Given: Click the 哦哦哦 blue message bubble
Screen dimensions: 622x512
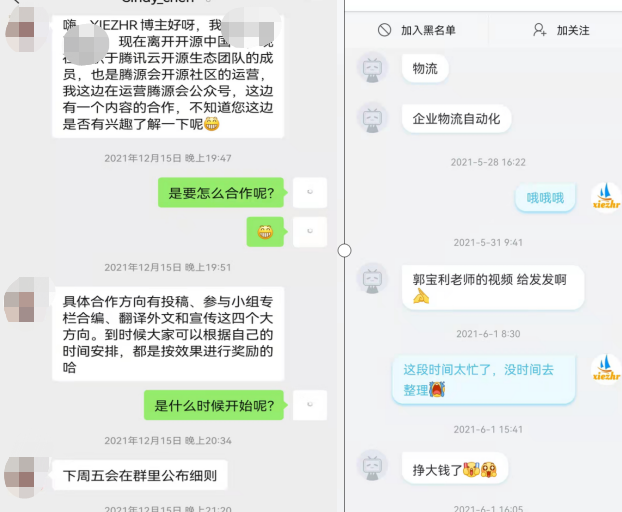Looking at the screenshot, I should click(545, 198).
